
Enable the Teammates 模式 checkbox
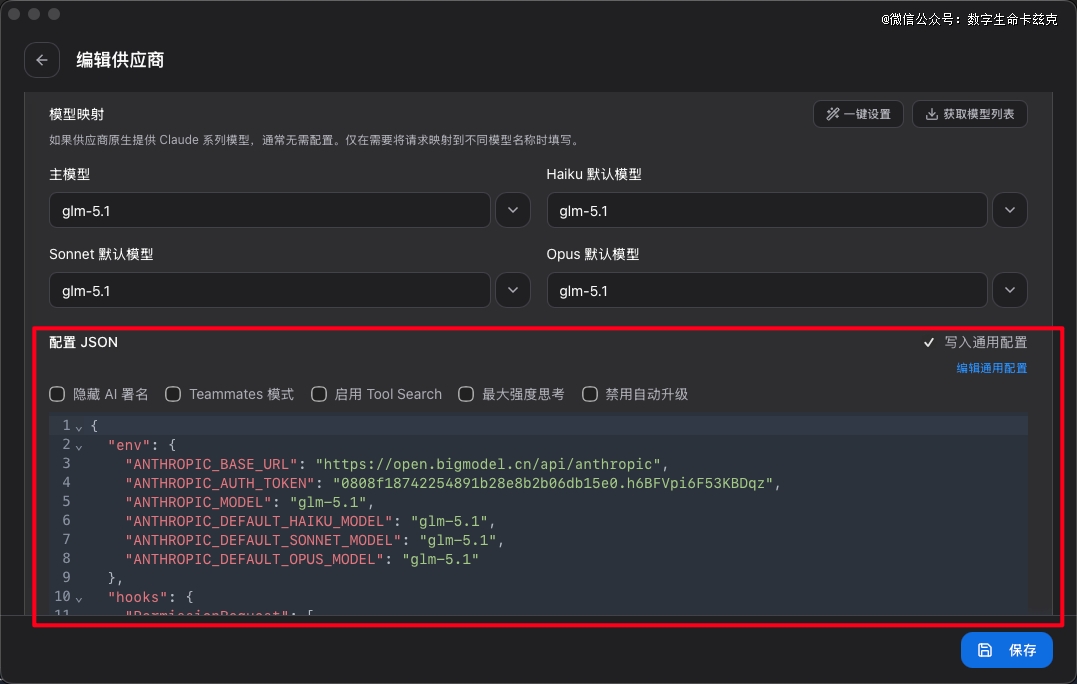(173, 394)
